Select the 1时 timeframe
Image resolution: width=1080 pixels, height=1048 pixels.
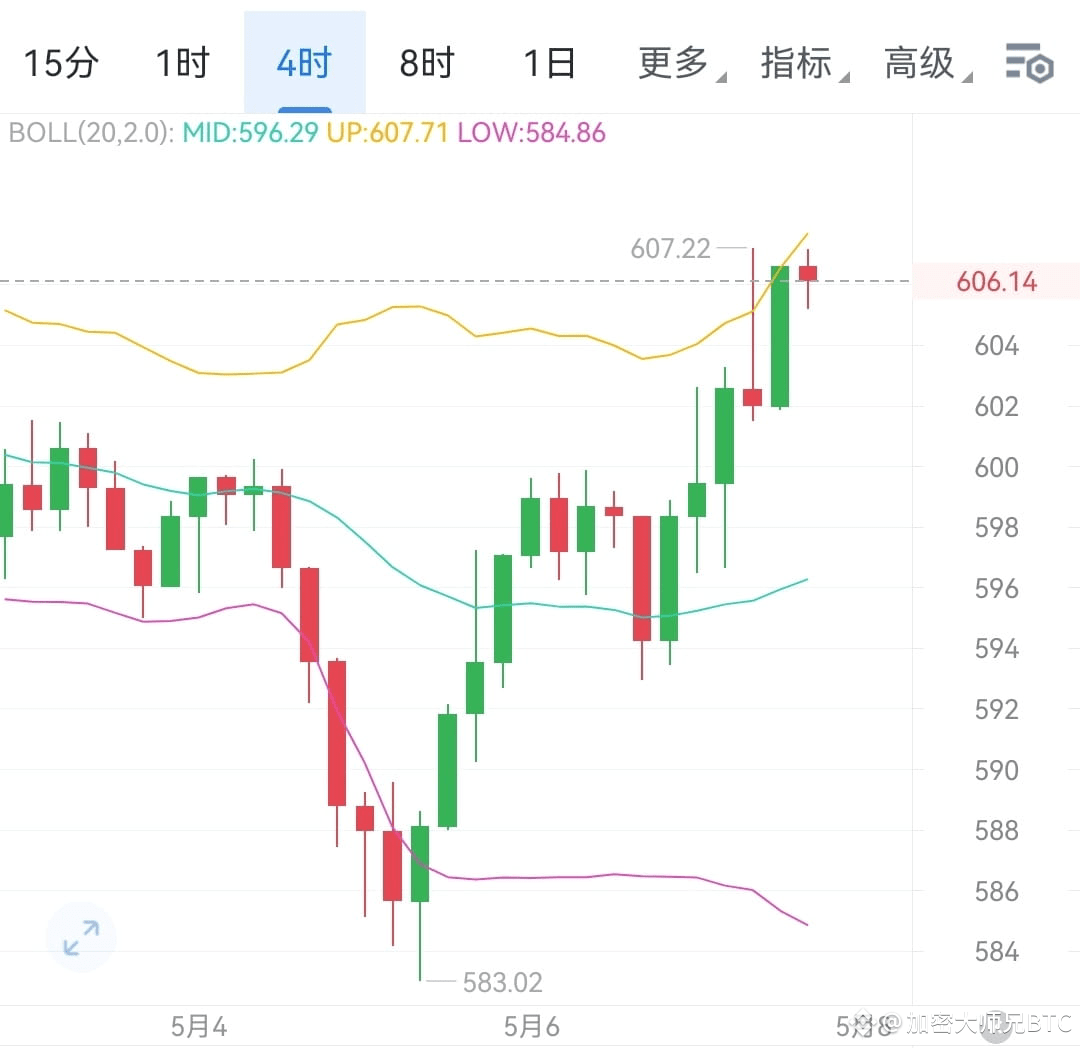click(182, 62)
